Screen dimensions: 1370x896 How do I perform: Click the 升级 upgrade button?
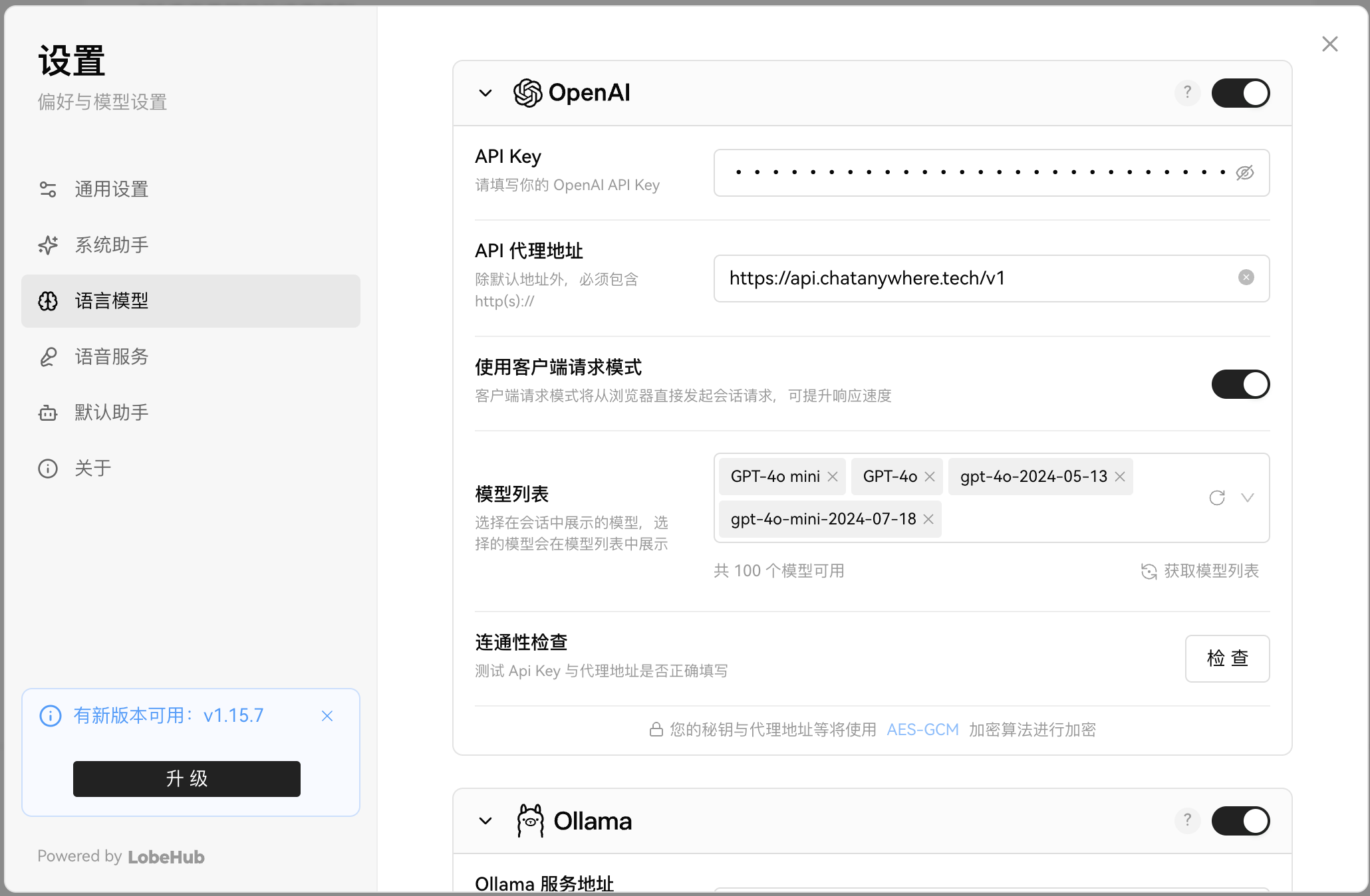(187, 779)
